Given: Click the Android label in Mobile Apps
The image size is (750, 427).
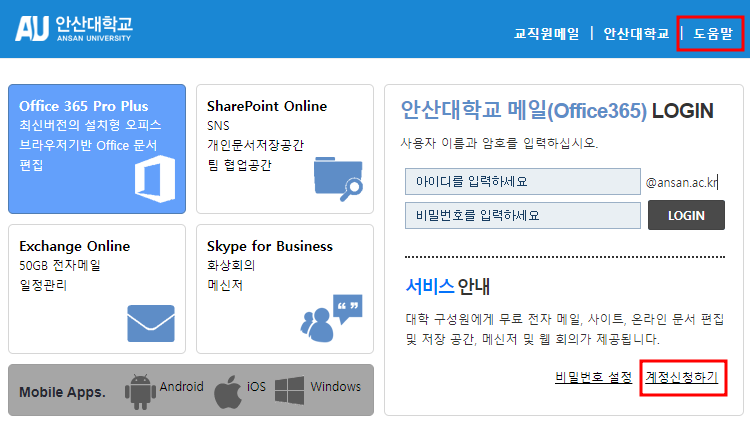Looking at the screenshot, I should [x=182, y=386].
